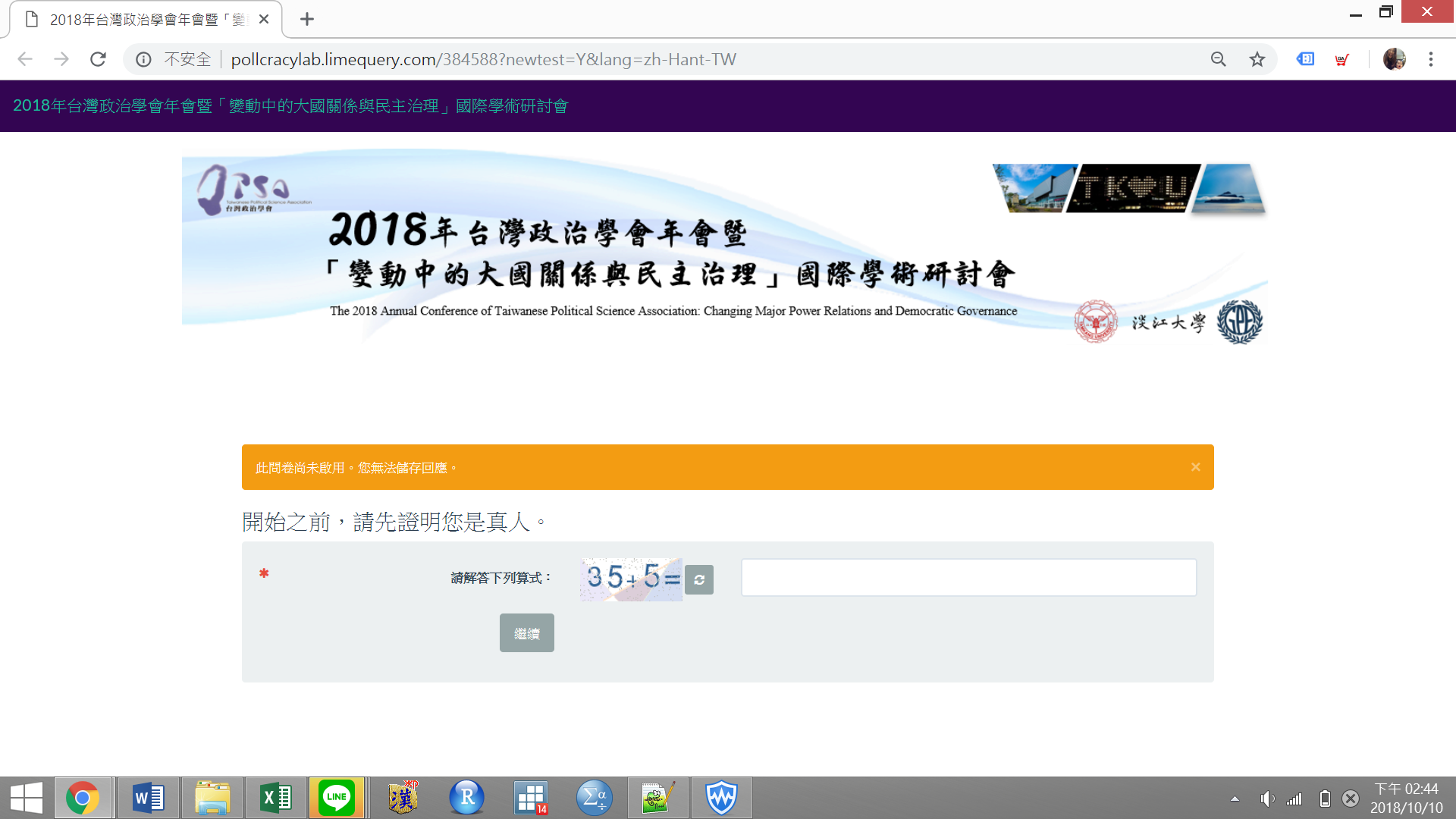
Task: Refresh the captcha image
Action: [698, 580]
